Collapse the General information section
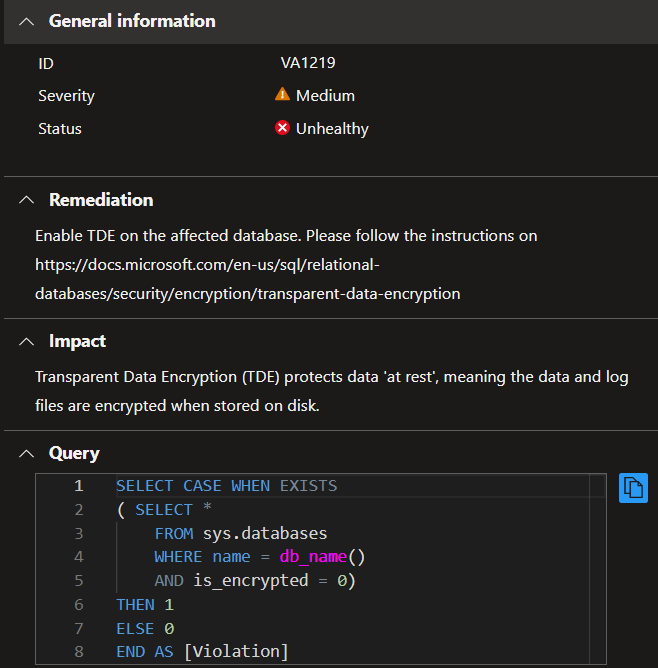Viewport: 658px width, 668px height. click(26, 21)
